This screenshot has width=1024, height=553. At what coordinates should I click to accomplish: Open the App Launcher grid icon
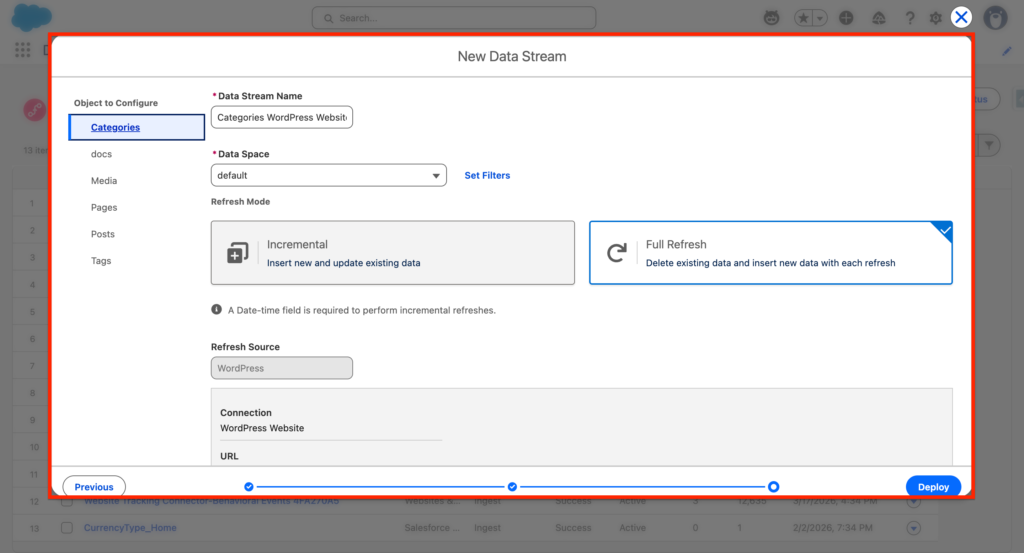(x=22, y=50)
